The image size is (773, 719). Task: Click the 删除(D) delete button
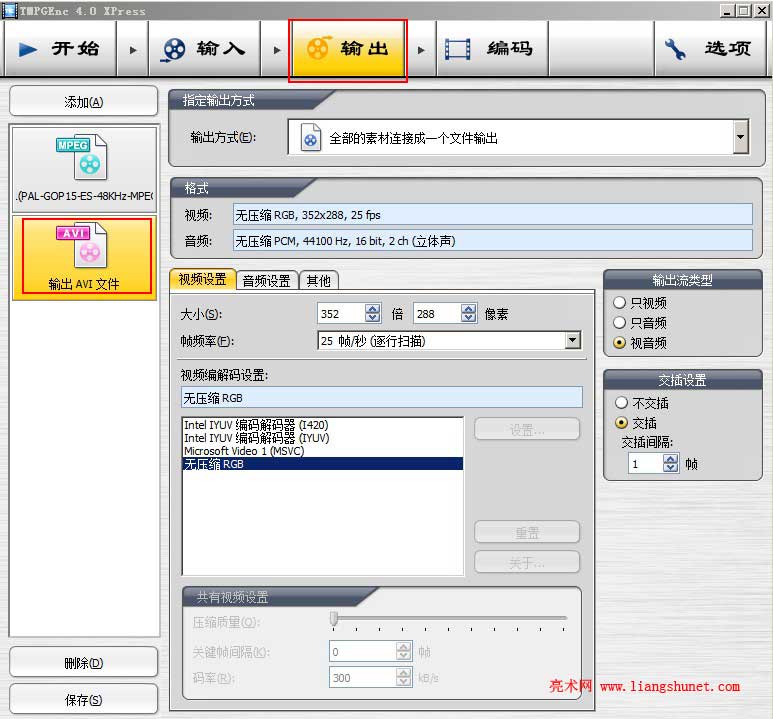83,662
